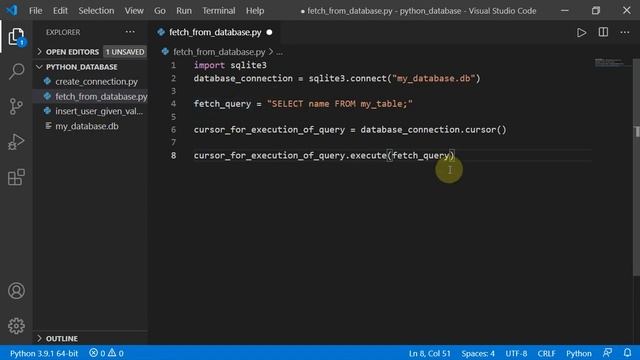Select the fetch_from_database.py editor tab
640x360 pixels.
pyautogui.click(x=215, y=32)
